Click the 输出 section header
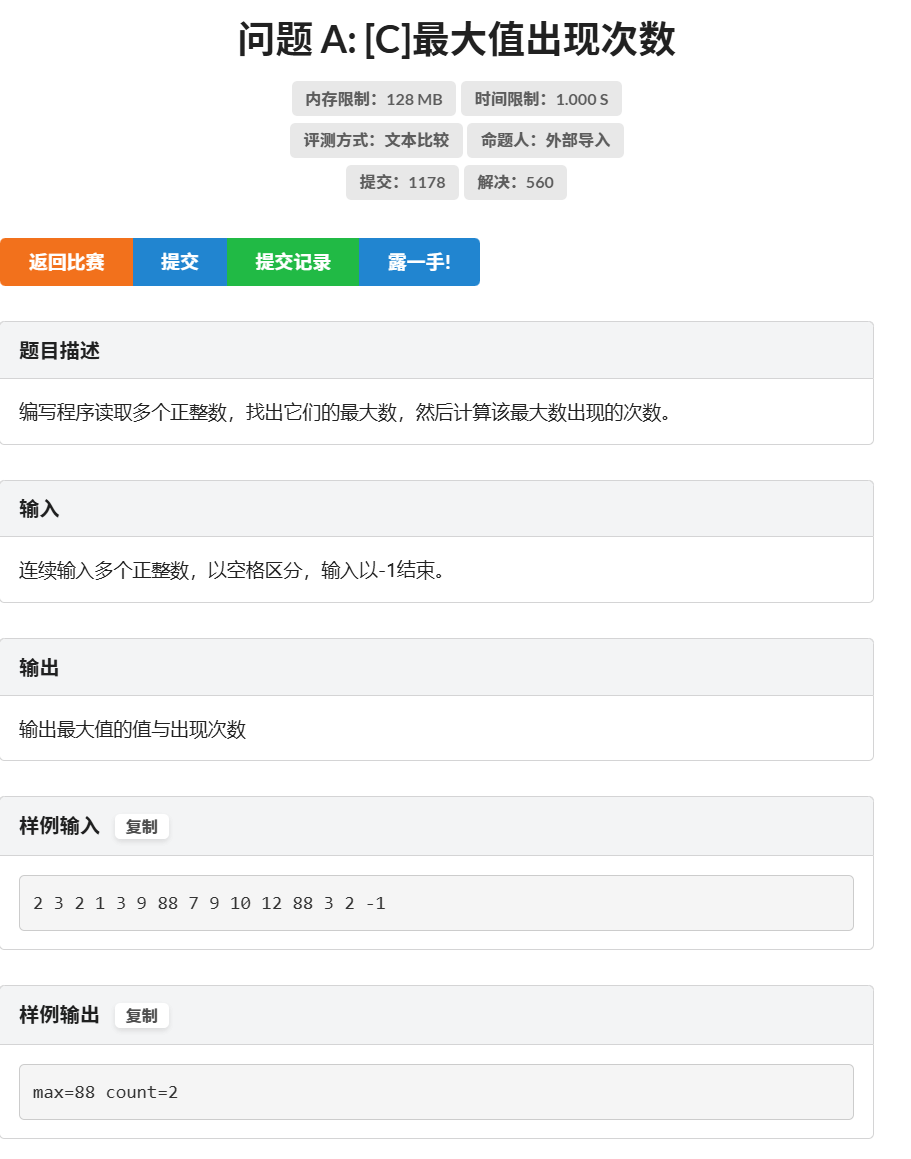The width and height of the screenshot is (911, 1159). 436,667
